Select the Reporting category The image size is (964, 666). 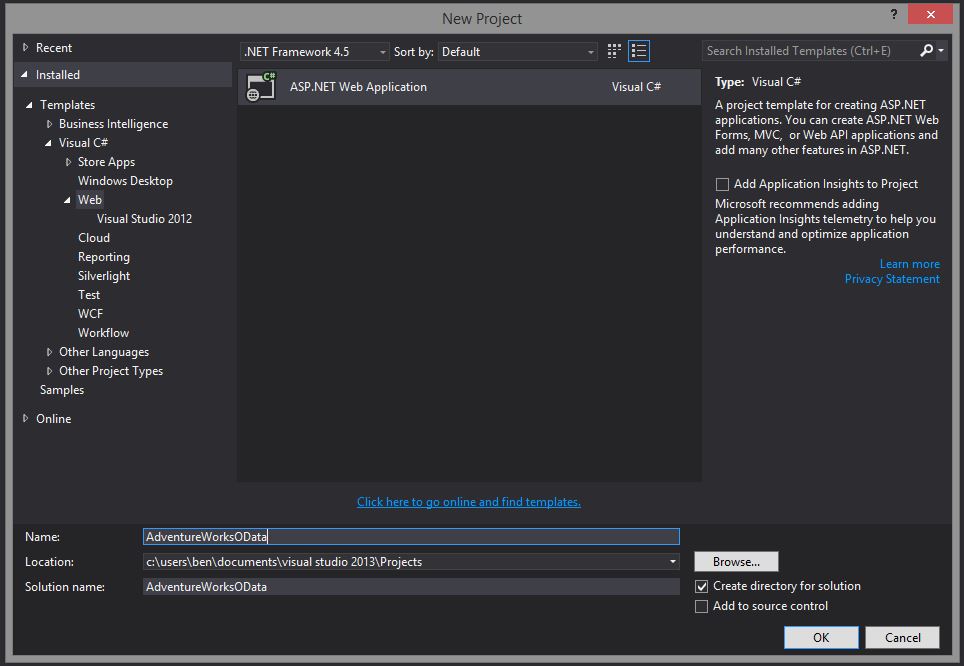[104, 257]
